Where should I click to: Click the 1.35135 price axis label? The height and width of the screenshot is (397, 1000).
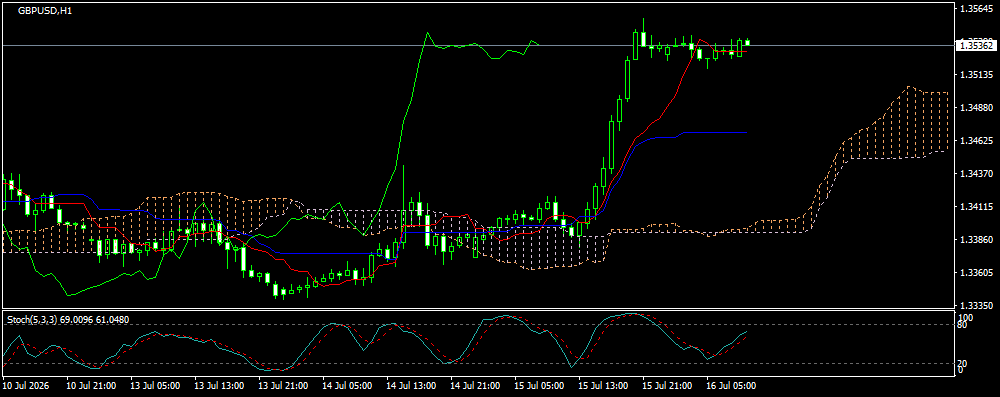(x=976, y=75)
